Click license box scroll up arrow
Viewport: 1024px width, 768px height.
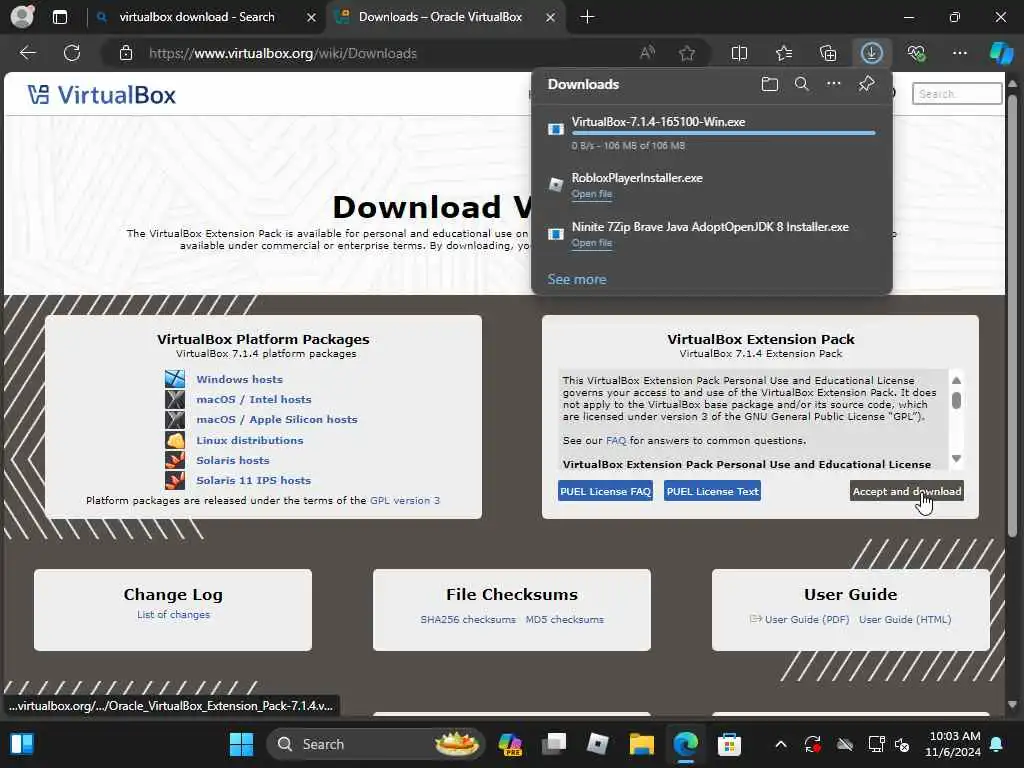click(x=956, y=380)
